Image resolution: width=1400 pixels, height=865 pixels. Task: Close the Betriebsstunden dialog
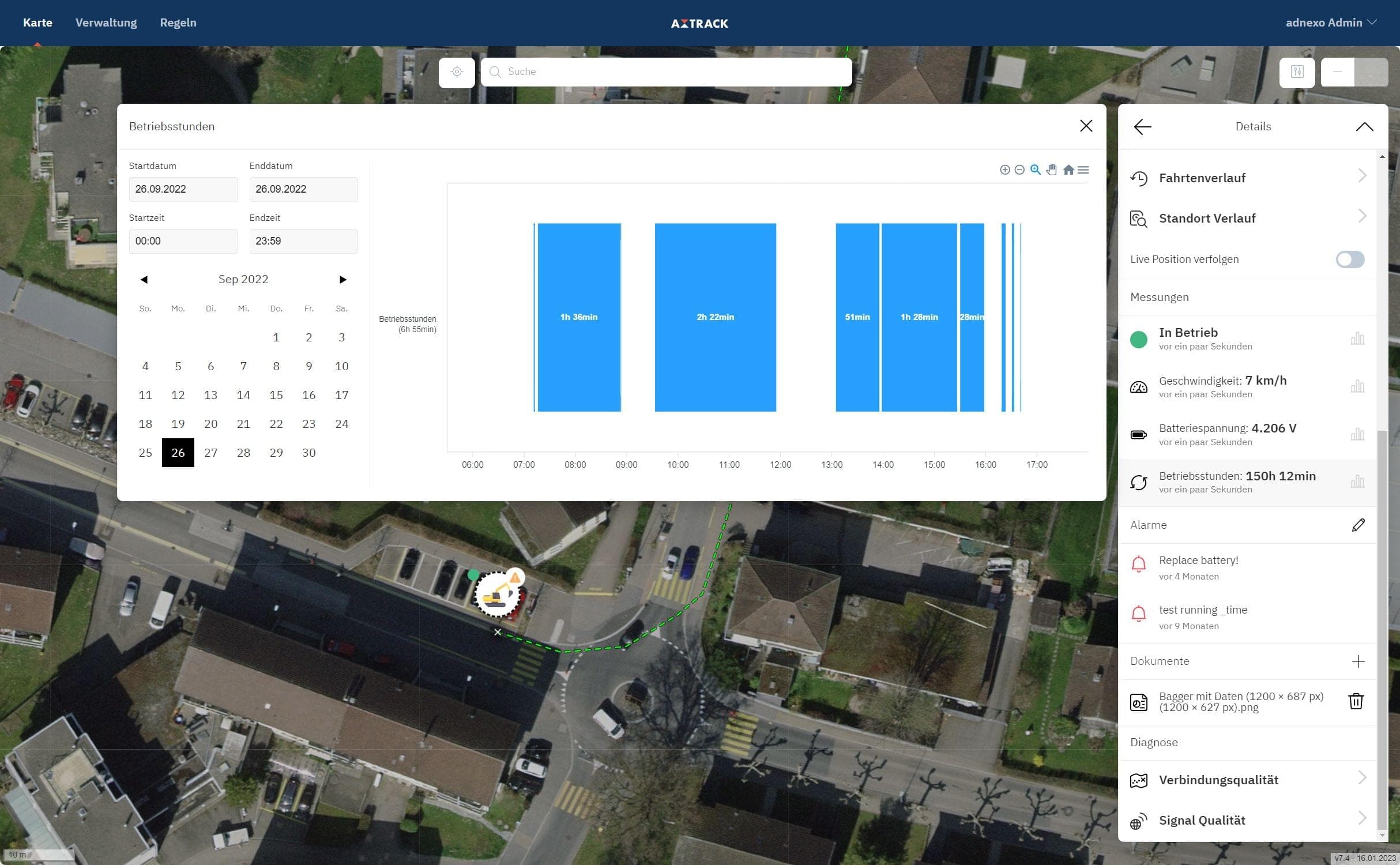pyautogui.click(x=1086, y=126)
